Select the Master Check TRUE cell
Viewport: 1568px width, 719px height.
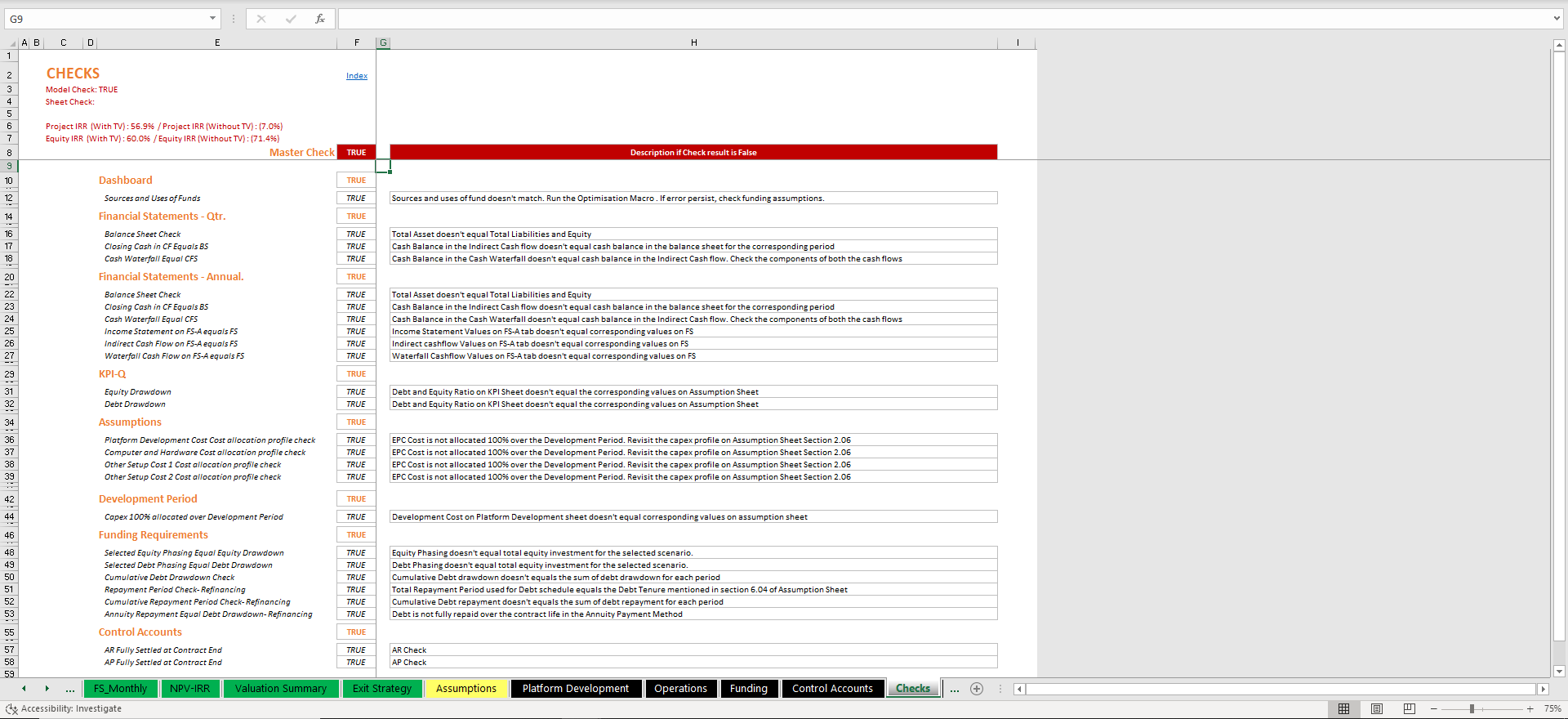[356, 153]
